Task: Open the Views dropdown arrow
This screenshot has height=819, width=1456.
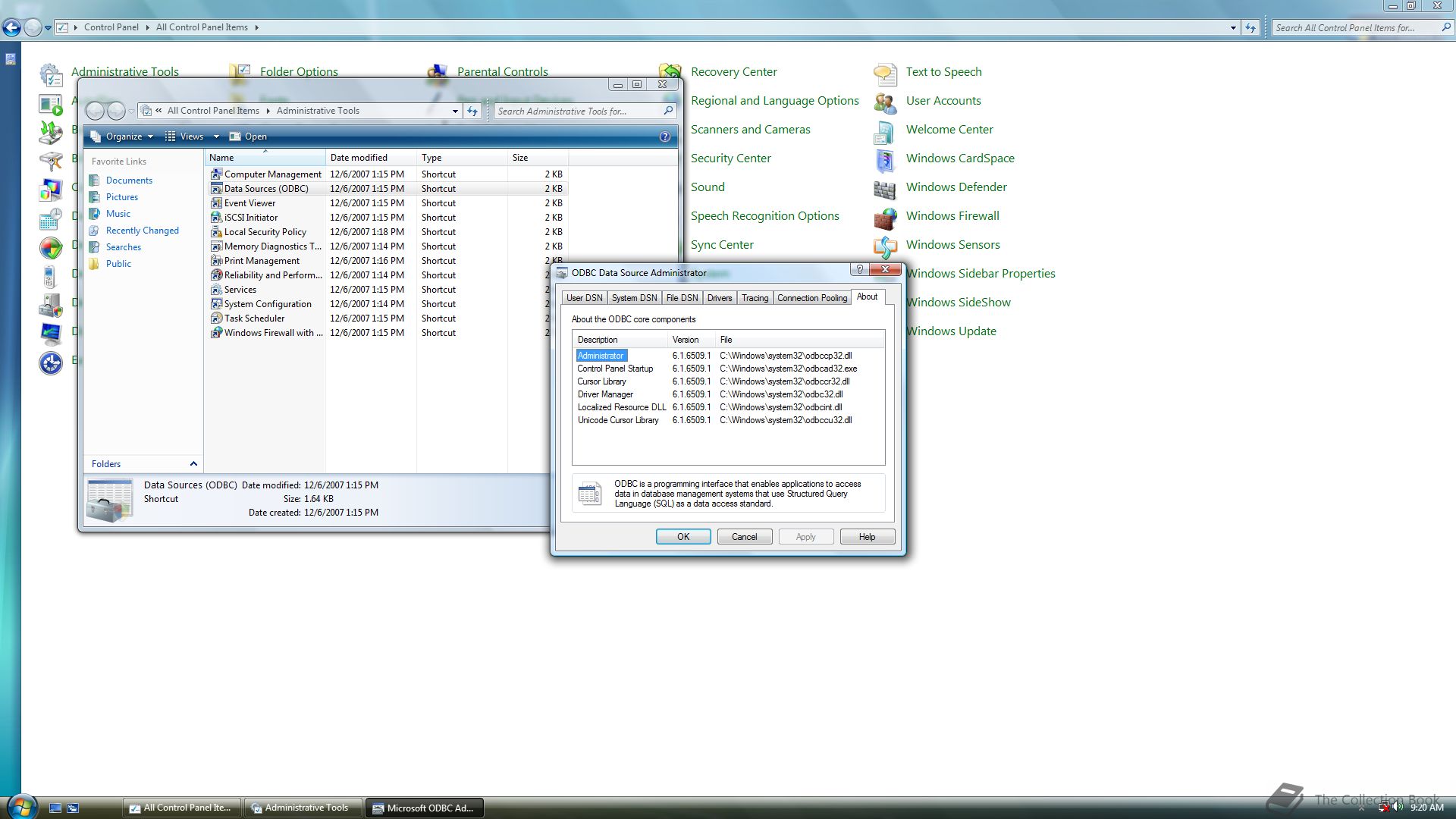Action: click(x=216, y=136)
